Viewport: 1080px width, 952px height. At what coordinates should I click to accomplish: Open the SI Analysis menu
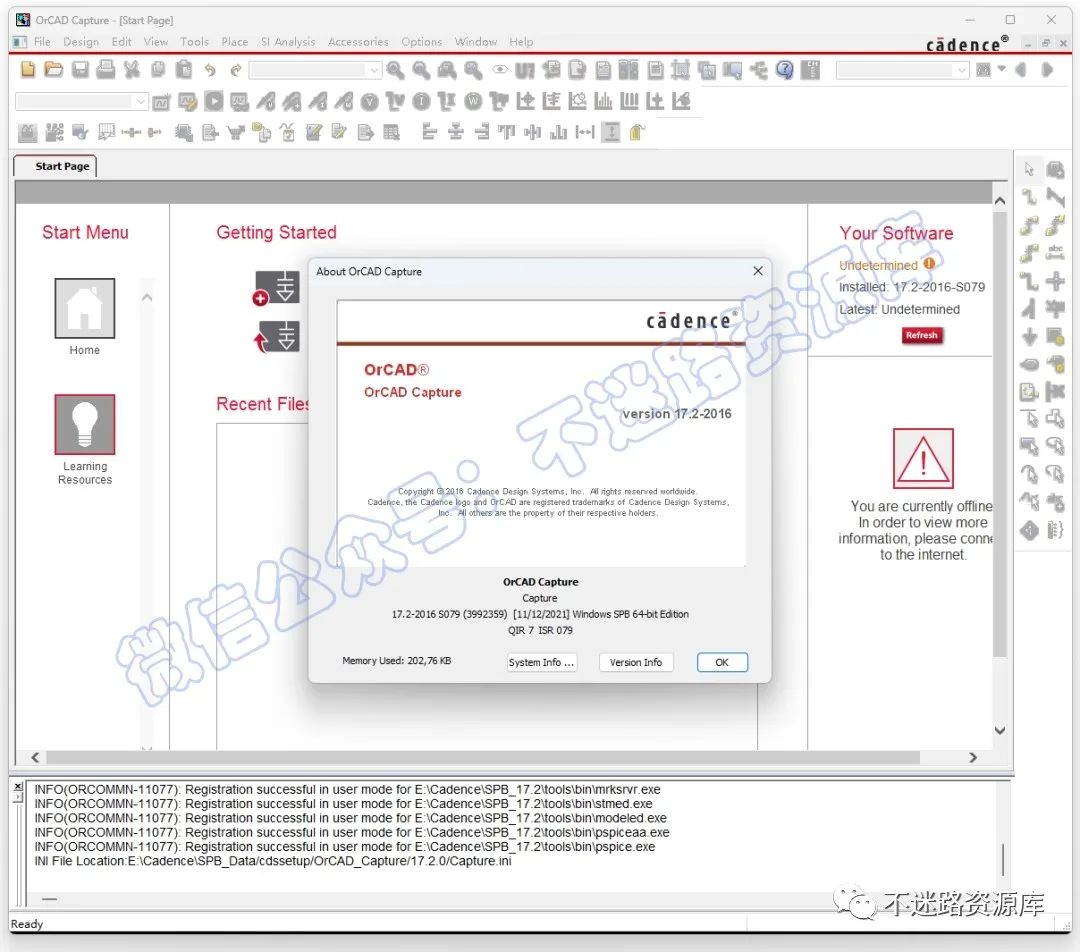[x=288, y=41]
